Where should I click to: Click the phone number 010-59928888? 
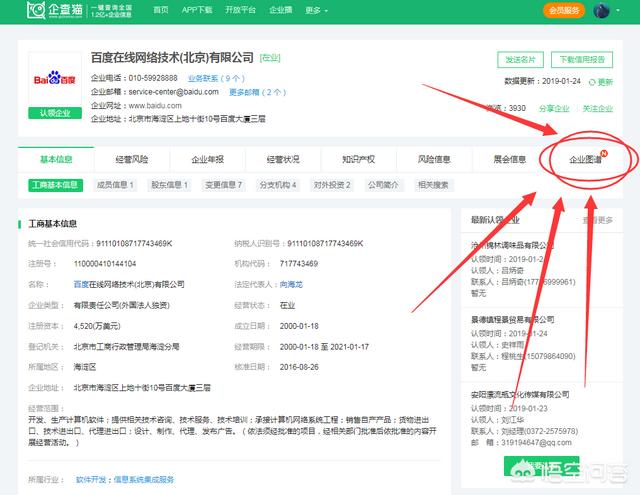tap(153, 78)
